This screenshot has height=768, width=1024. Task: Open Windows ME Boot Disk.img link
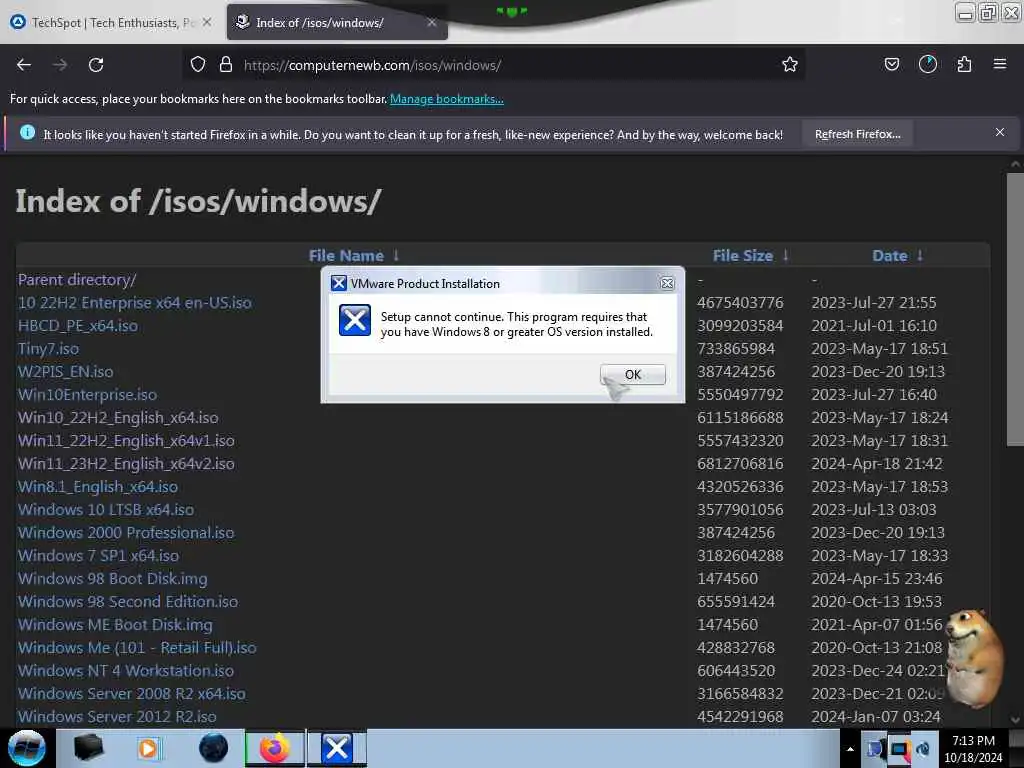[x=115, y=624]
